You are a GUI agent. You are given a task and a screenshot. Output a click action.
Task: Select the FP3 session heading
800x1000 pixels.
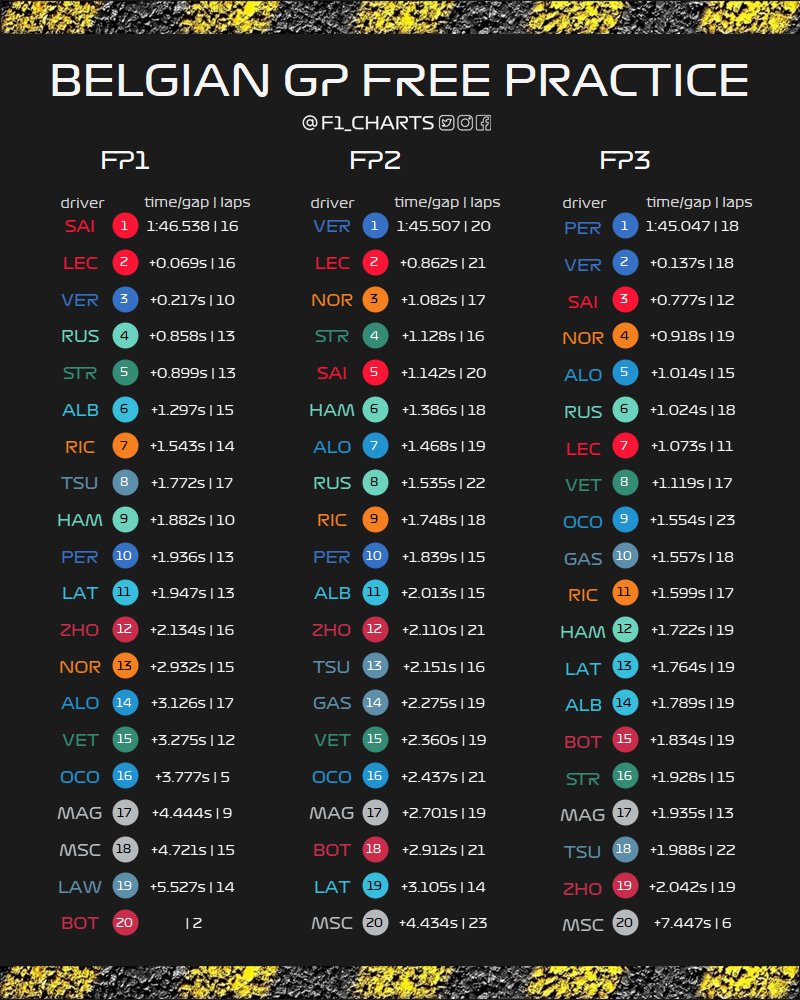pos(625,161)
